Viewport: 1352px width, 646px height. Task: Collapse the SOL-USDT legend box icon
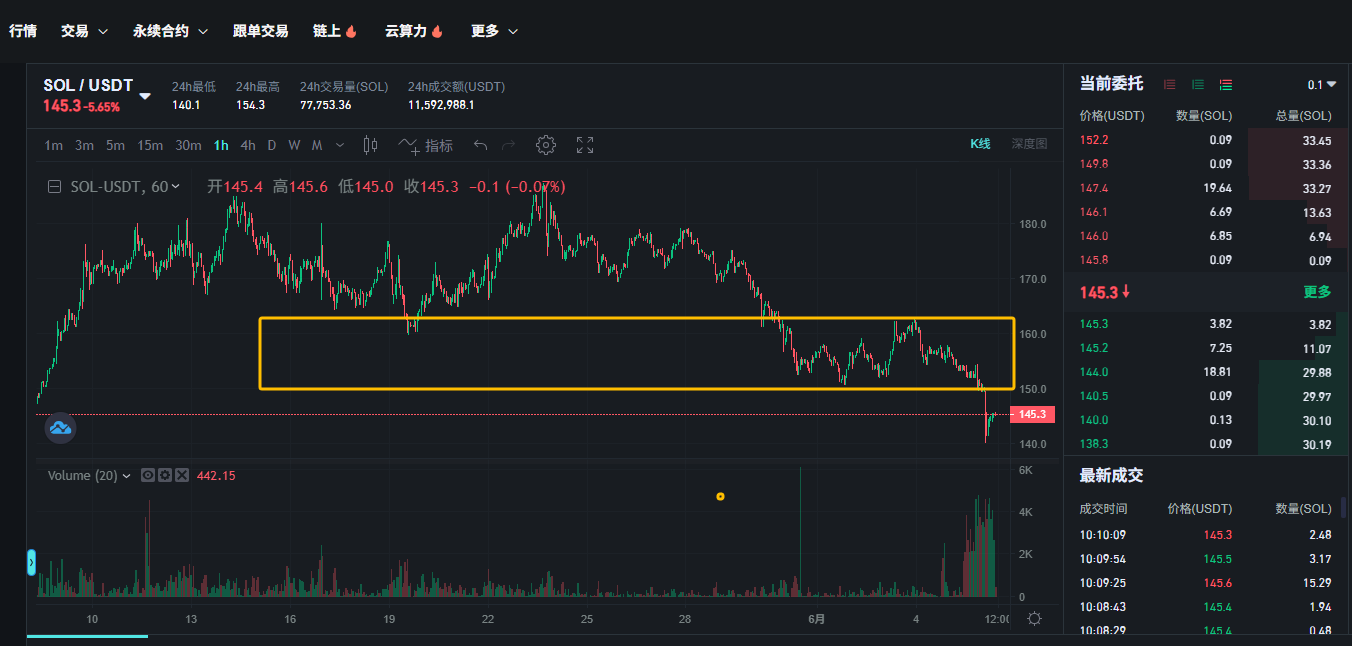click(x=54, y=186)
